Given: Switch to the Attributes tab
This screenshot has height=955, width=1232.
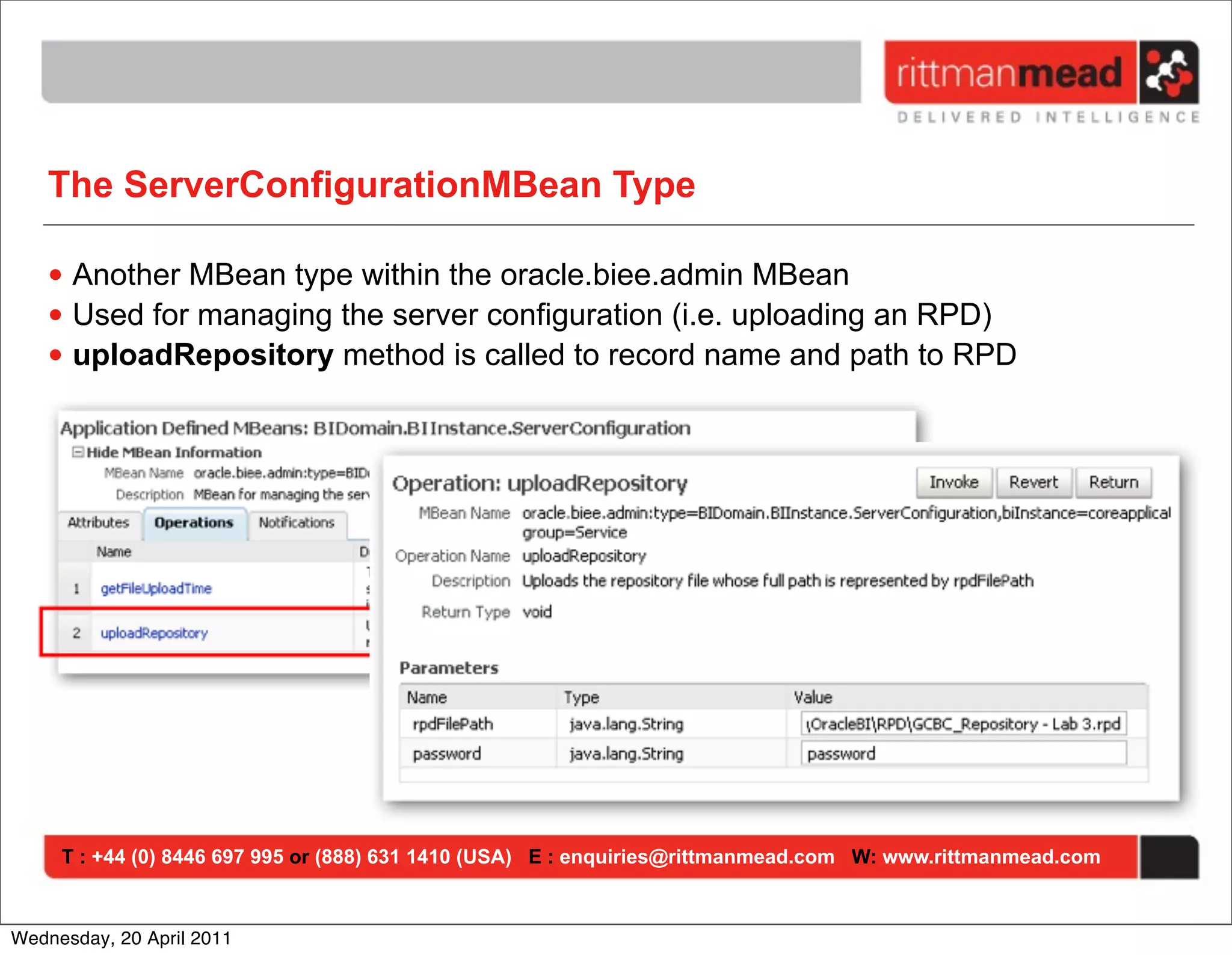Looking at the screenshot, I should (99, 522).
